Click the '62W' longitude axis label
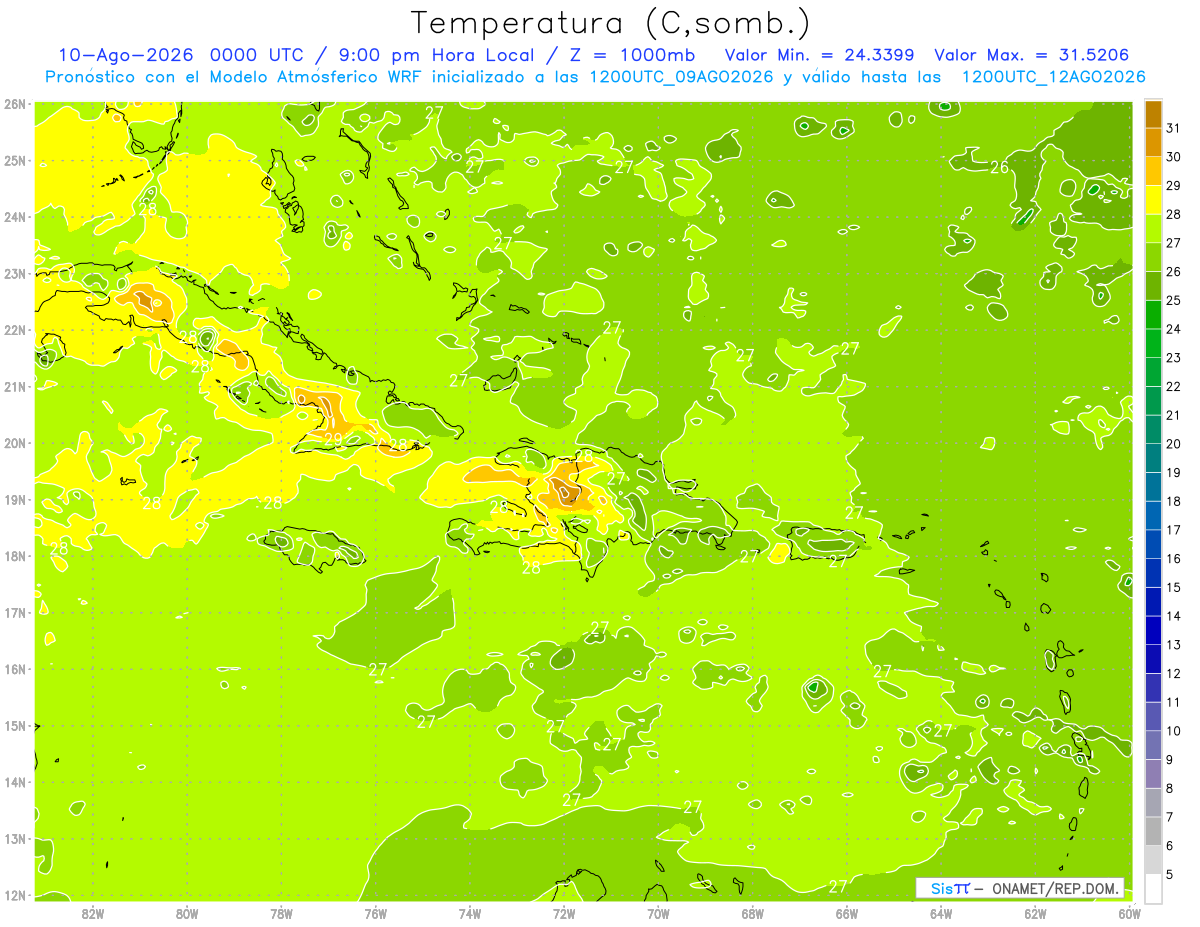 coord(1035,913)
